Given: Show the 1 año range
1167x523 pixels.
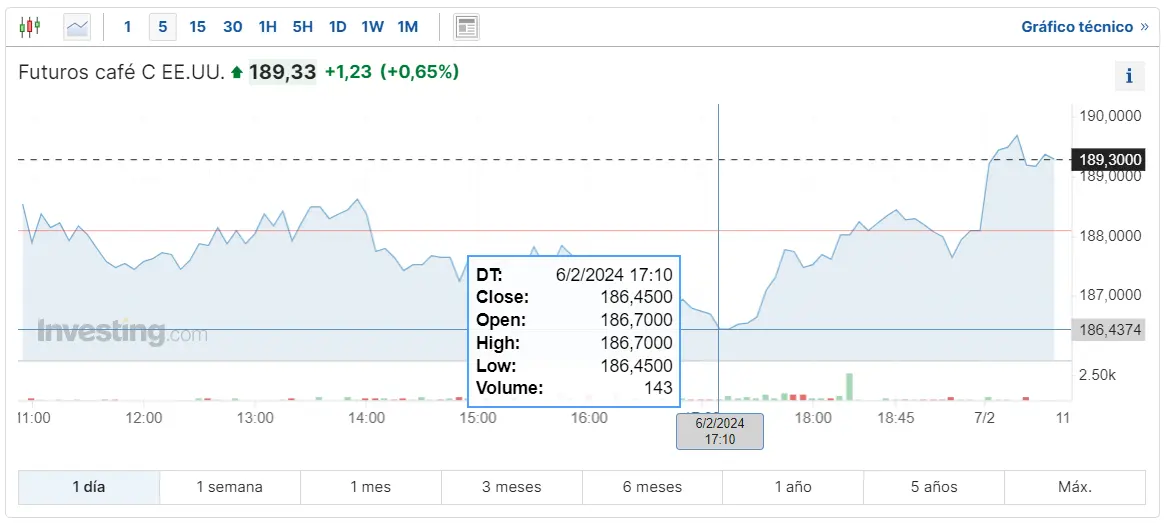Looking at the screenshot, I should click(793, 487).
